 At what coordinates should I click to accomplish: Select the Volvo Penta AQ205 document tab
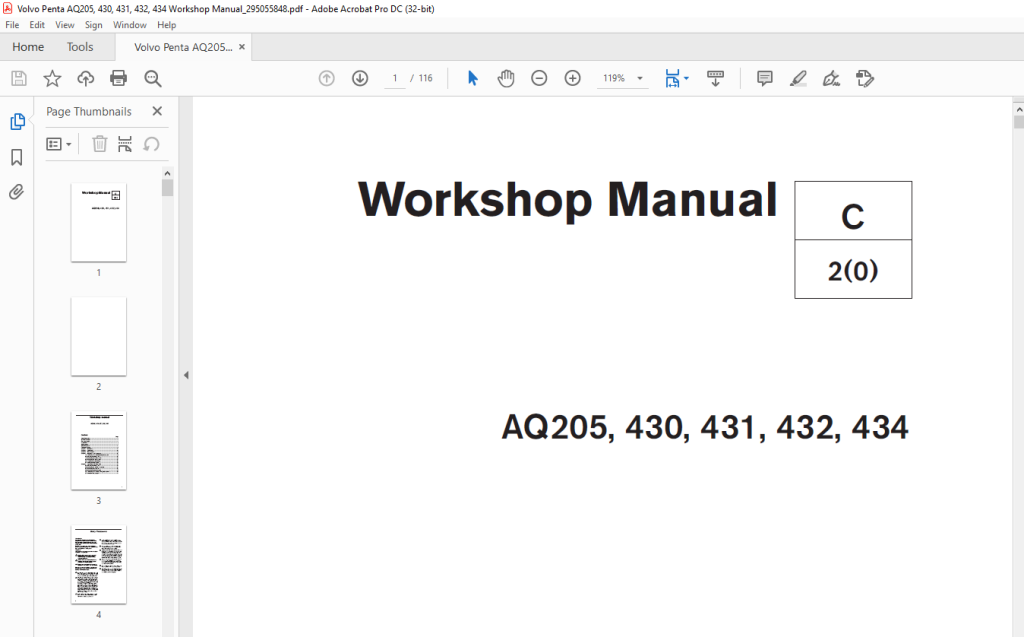183,47
